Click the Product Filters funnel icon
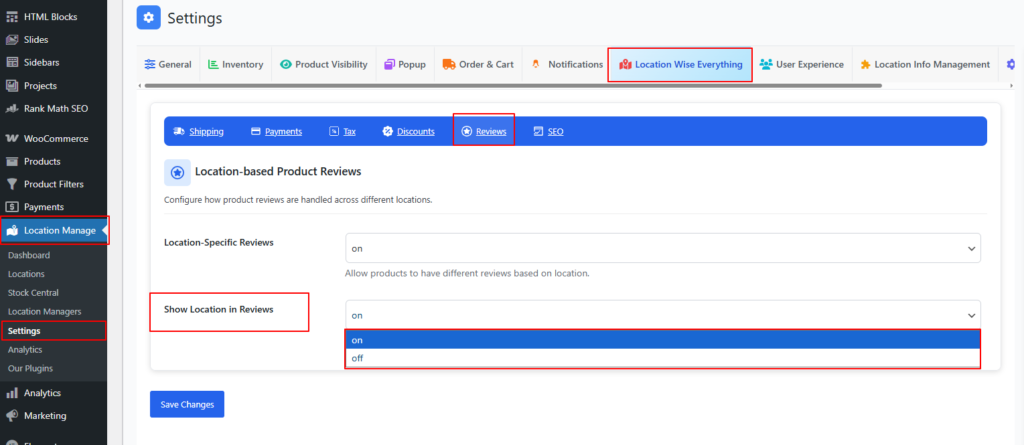Viewport: 1024px width, 445px height. (x=12, y=184)
